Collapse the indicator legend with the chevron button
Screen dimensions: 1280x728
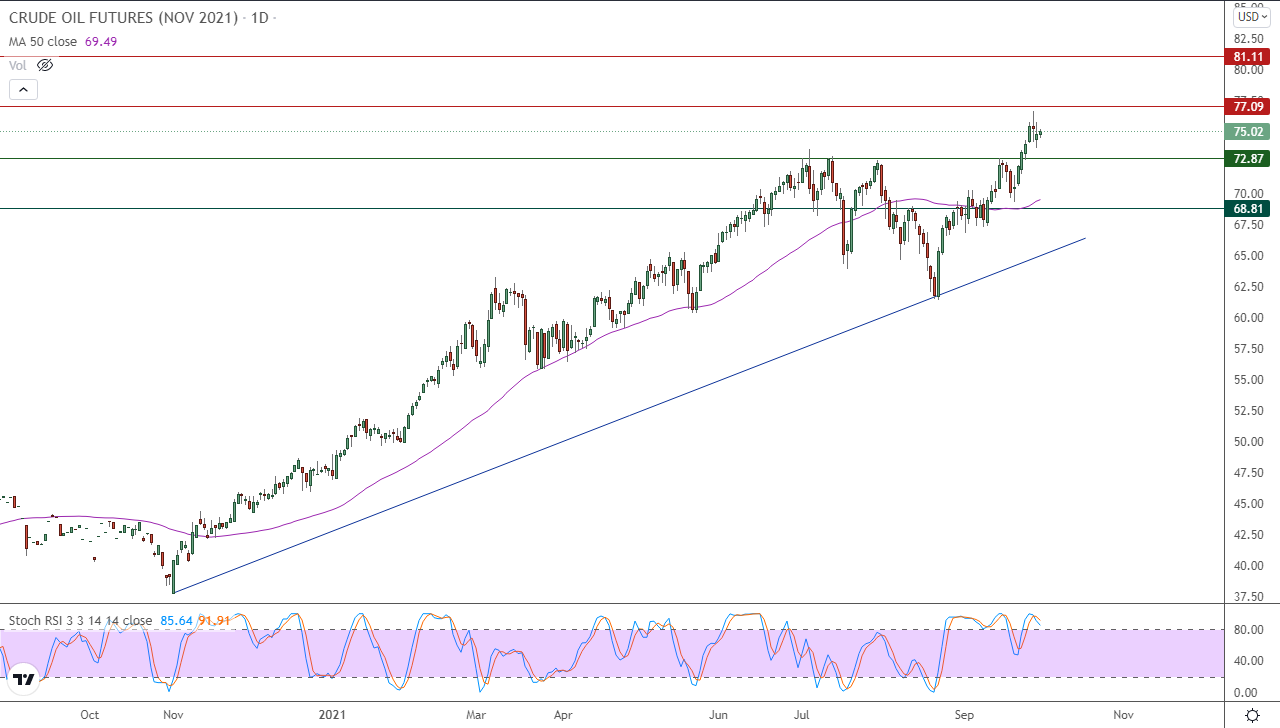click(x=24, y=89)
